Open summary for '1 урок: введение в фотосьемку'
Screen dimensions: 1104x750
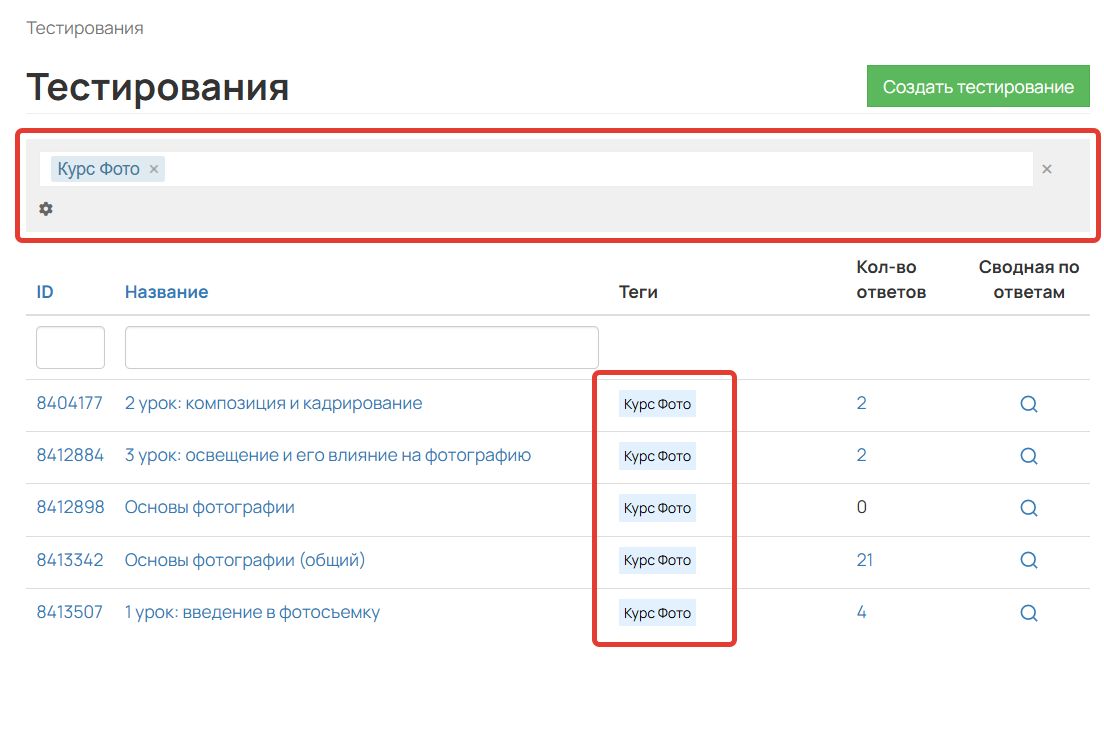[x=1029, y=612]
